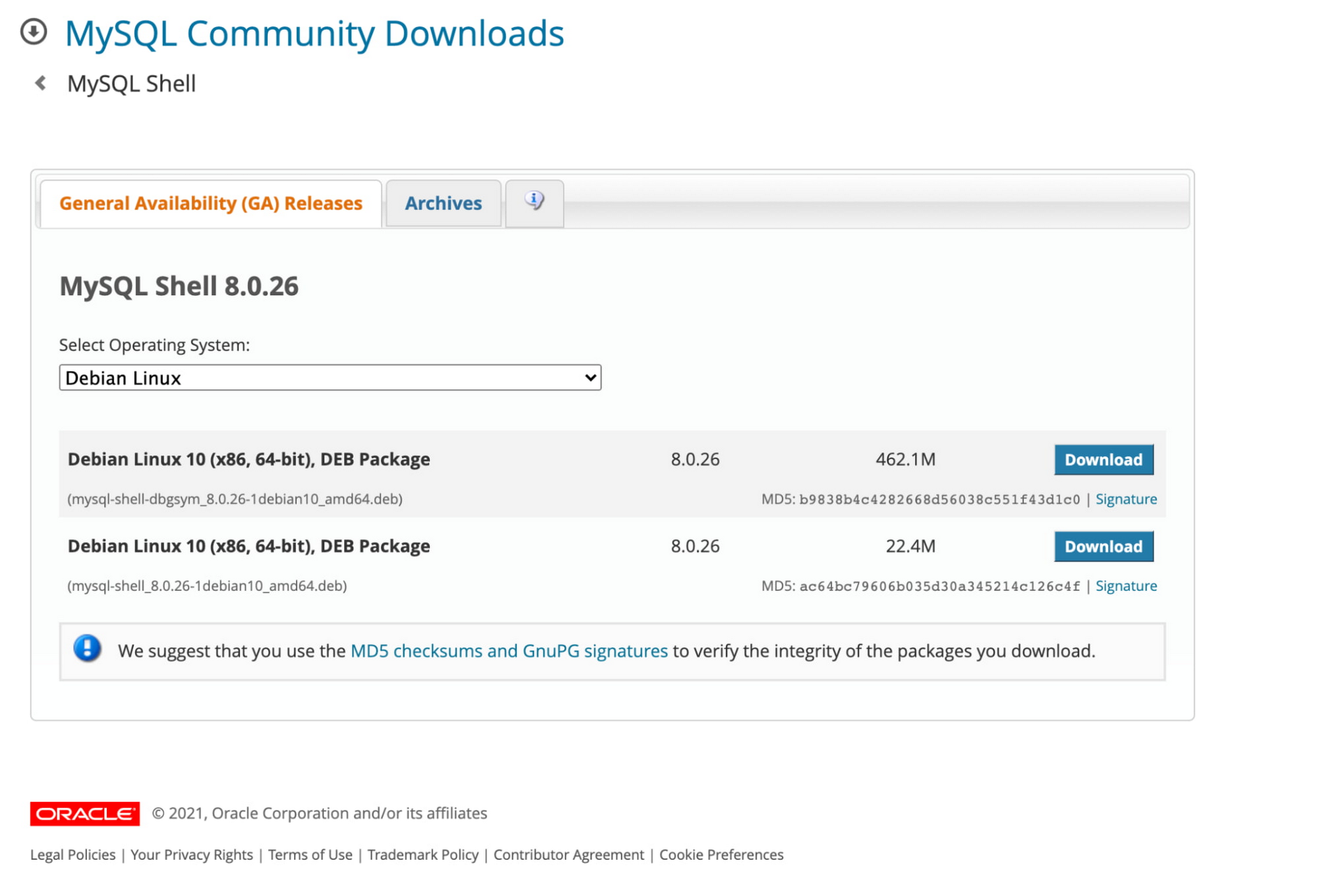Open Cookie Preferences footer link
The image size is (1318, 896).
point(722,854)
